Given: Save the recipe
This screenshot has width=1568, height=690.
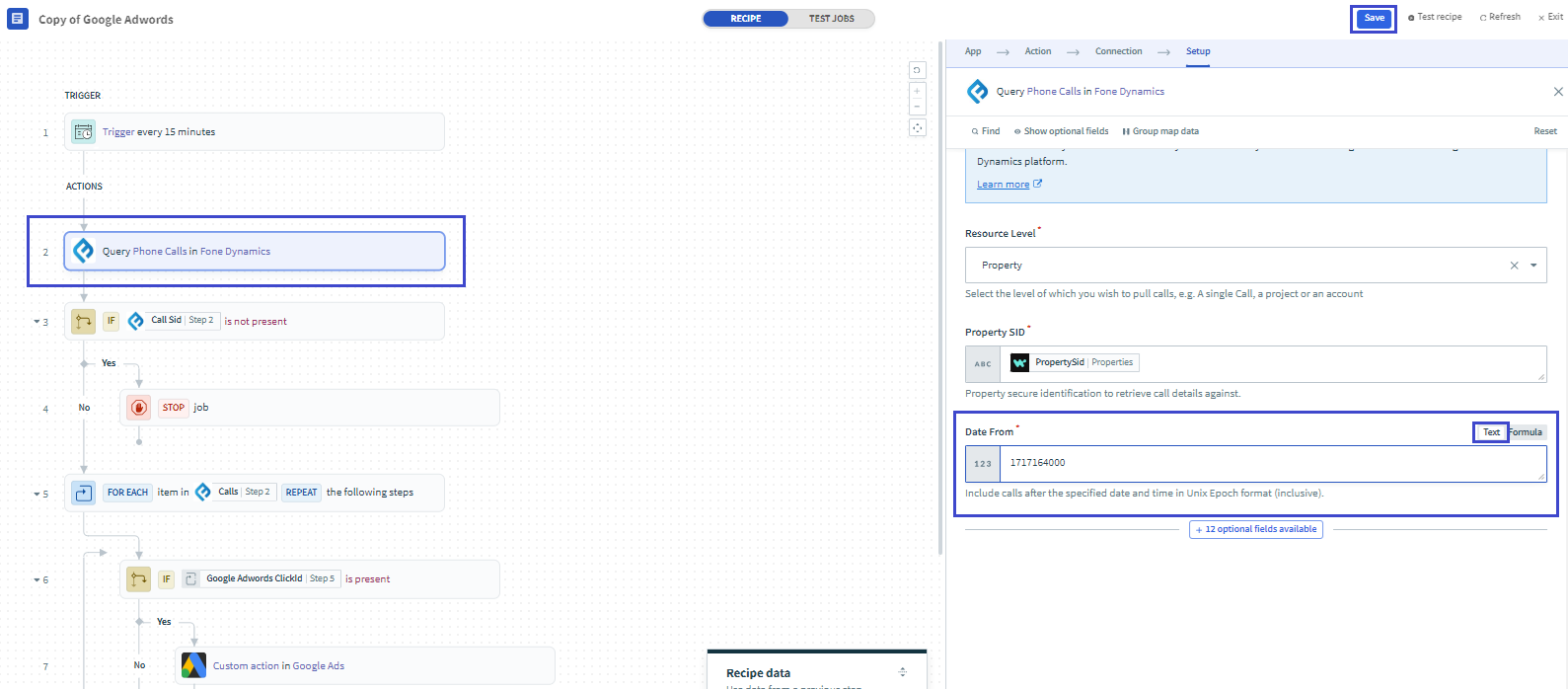Looking at the screenshot, I should tap(1374, 18).
